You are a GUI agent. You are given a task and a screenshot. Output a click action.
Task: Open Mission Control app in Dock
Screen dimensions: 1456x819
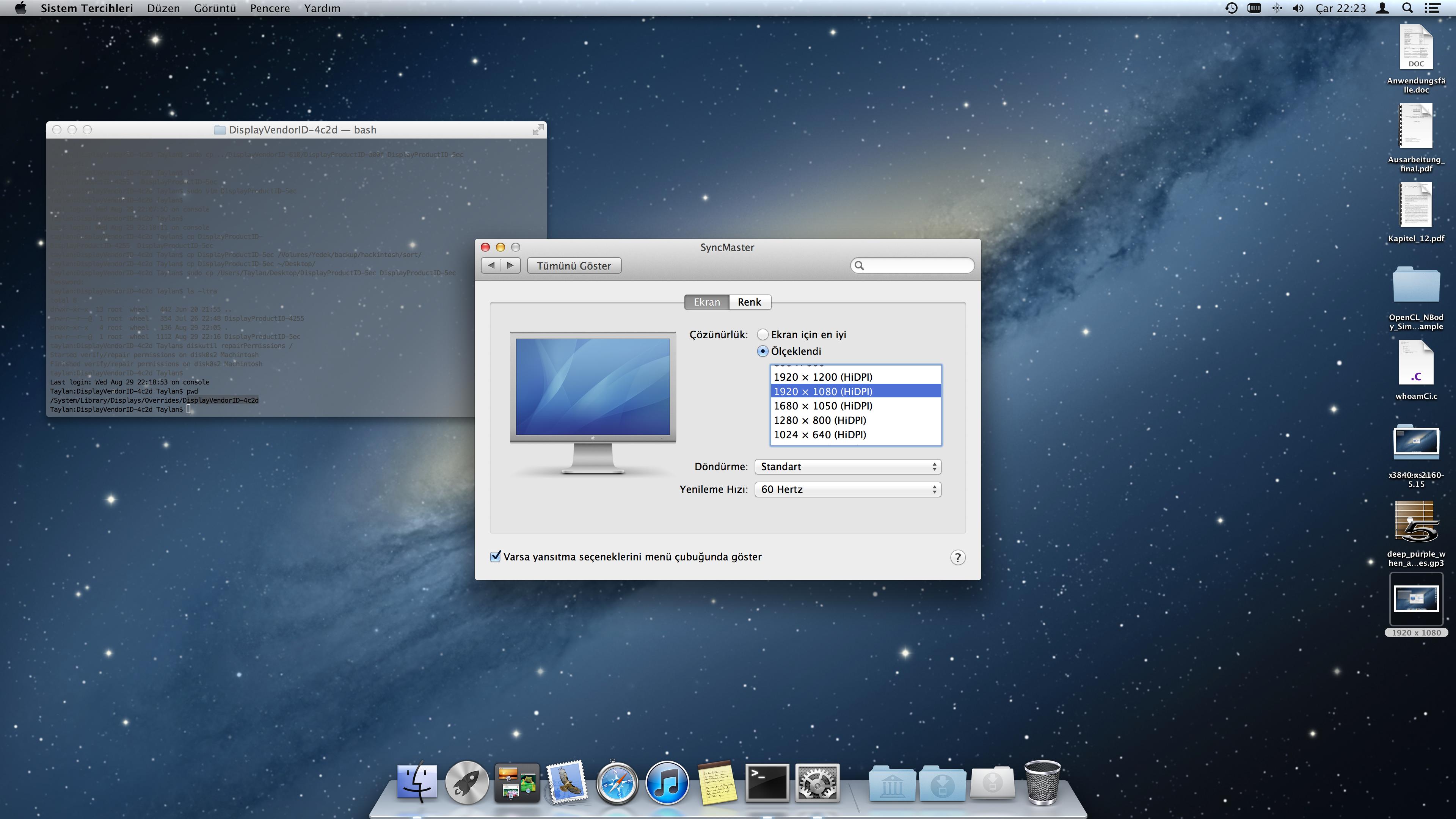[516, 783]
